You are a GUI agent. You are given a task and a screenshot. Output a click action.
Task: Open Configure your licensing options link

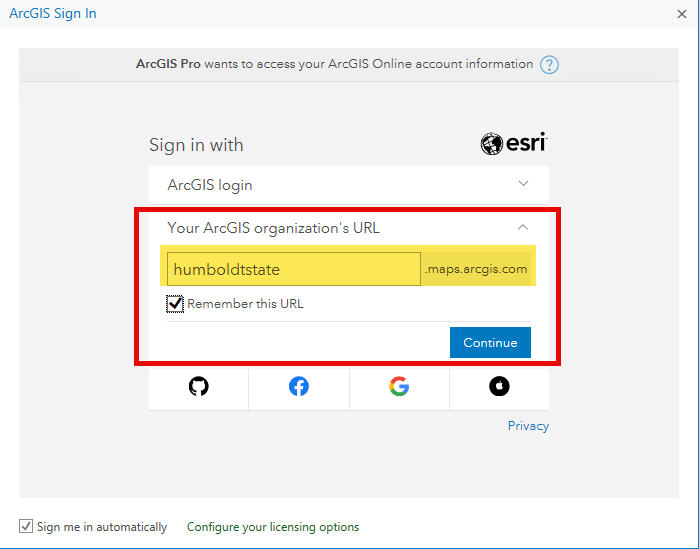273,527
